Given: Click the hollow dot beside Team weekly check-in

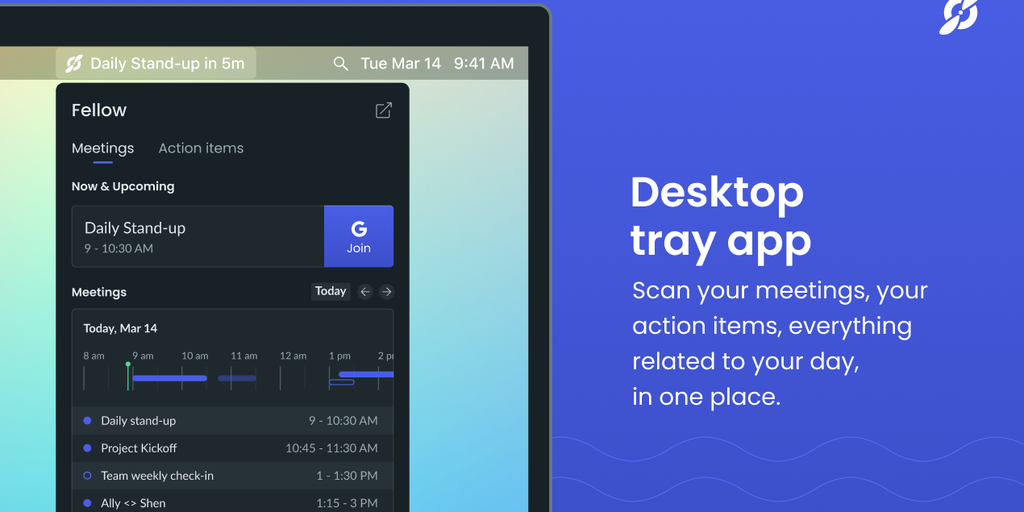Looking at the screenshot, I should [x=88, y=475].
